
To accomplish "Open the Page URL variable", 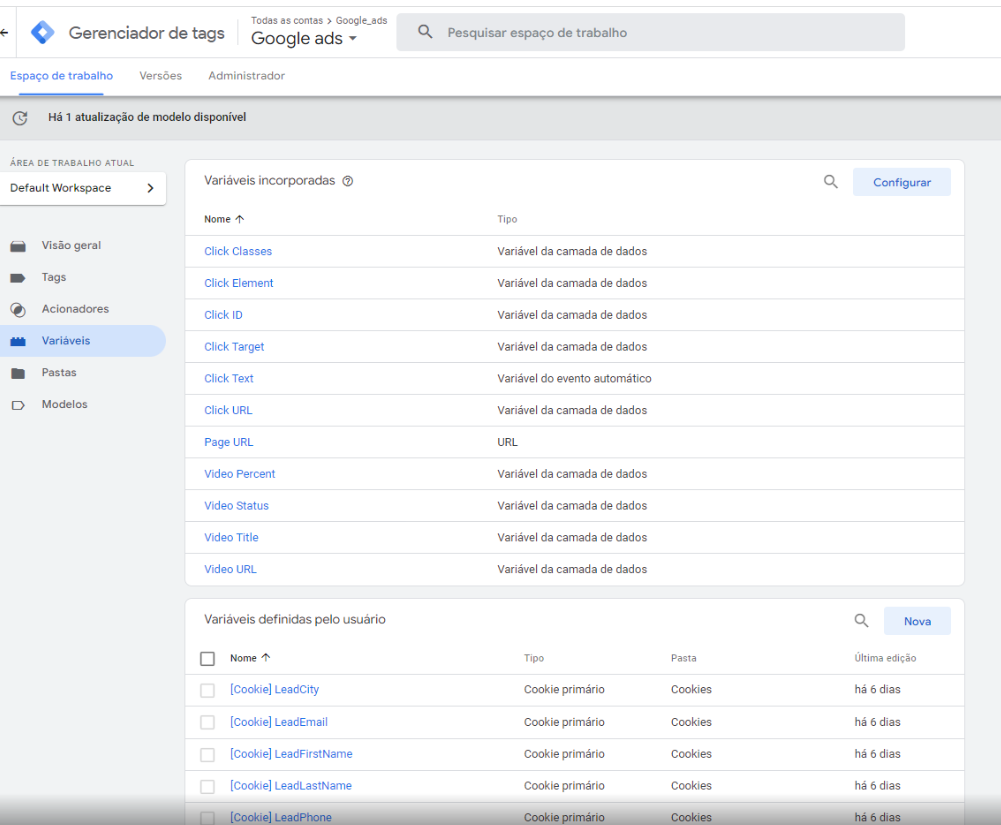I will click(x=229, y=442).
